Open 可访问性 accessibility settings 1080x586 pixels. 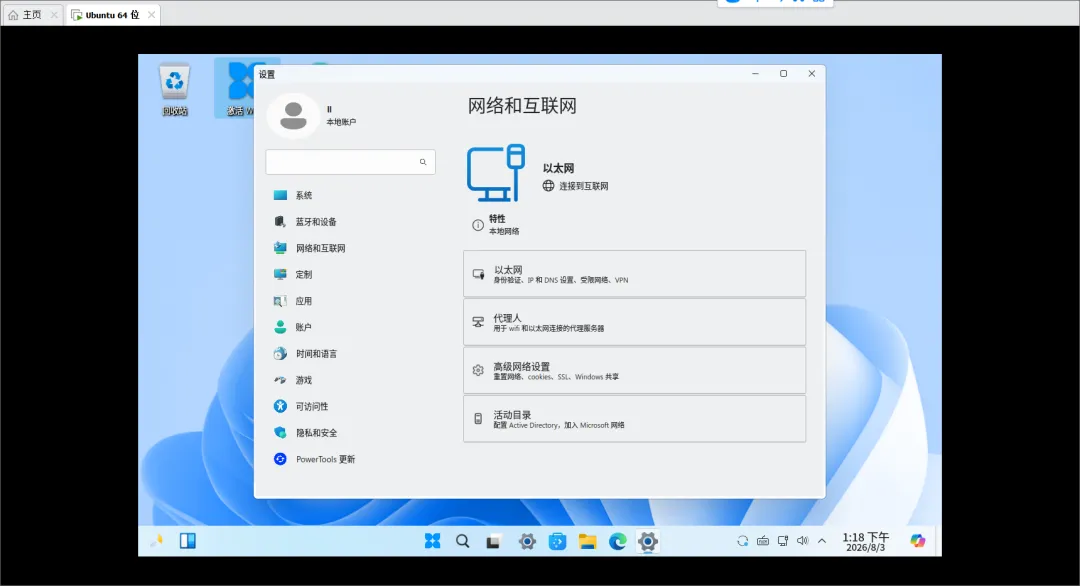(301, 406)
